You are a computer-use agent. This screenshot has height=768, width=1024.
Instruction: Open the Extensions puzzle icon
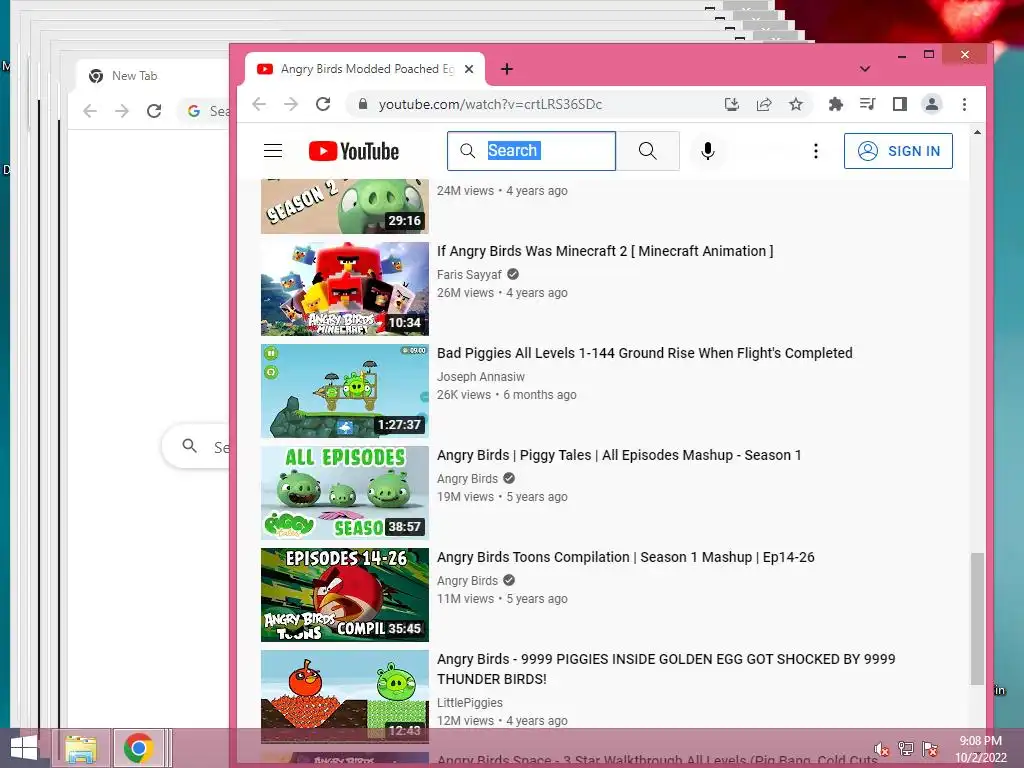coord(835,104)
